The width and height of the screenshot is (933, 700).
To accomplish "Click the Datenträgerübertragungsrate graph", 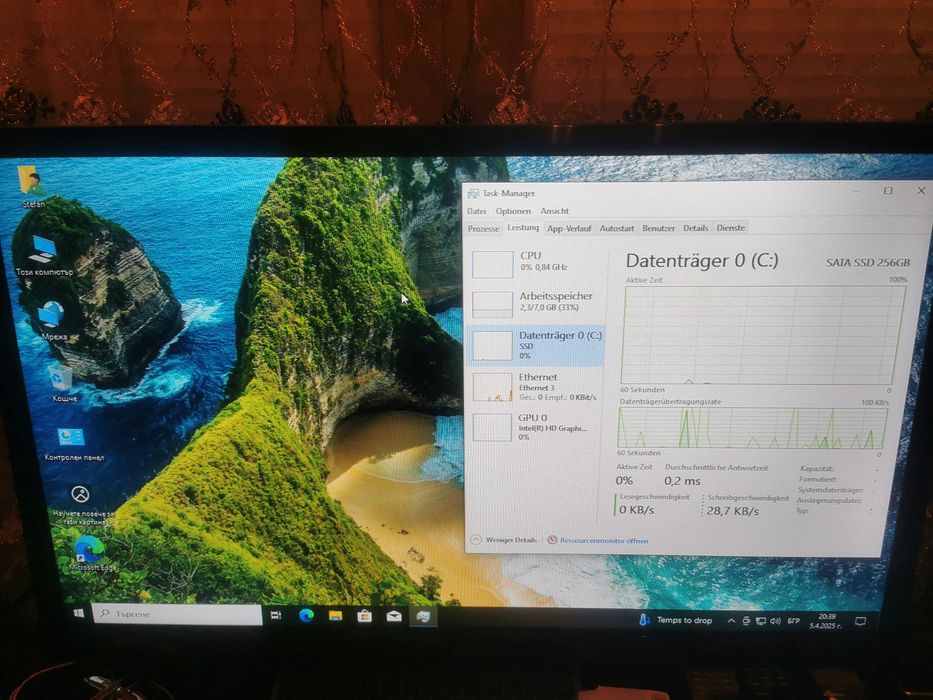I will 752,428.
